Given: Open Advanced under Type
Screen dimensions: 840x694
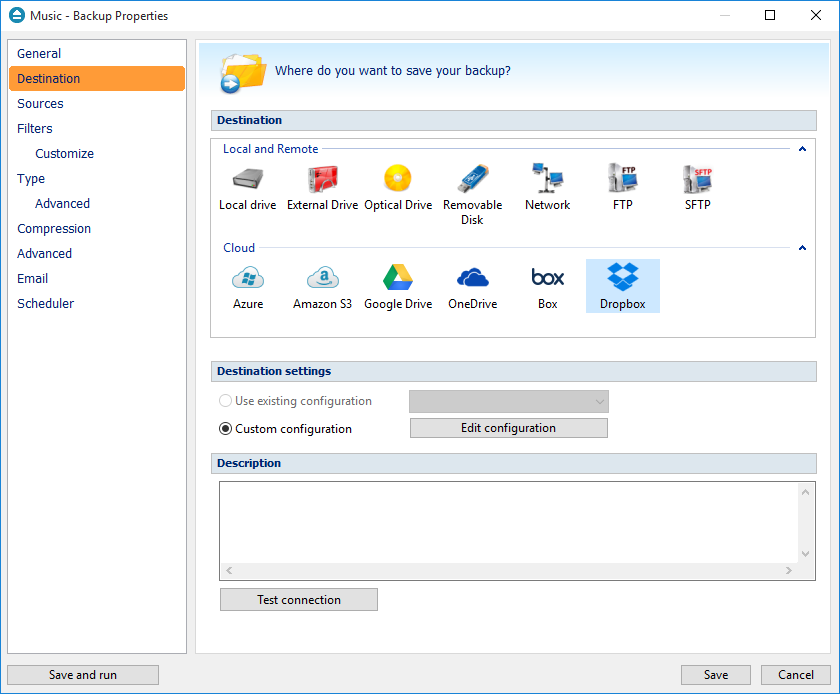Looking at the screenshot, I should 62,204.
